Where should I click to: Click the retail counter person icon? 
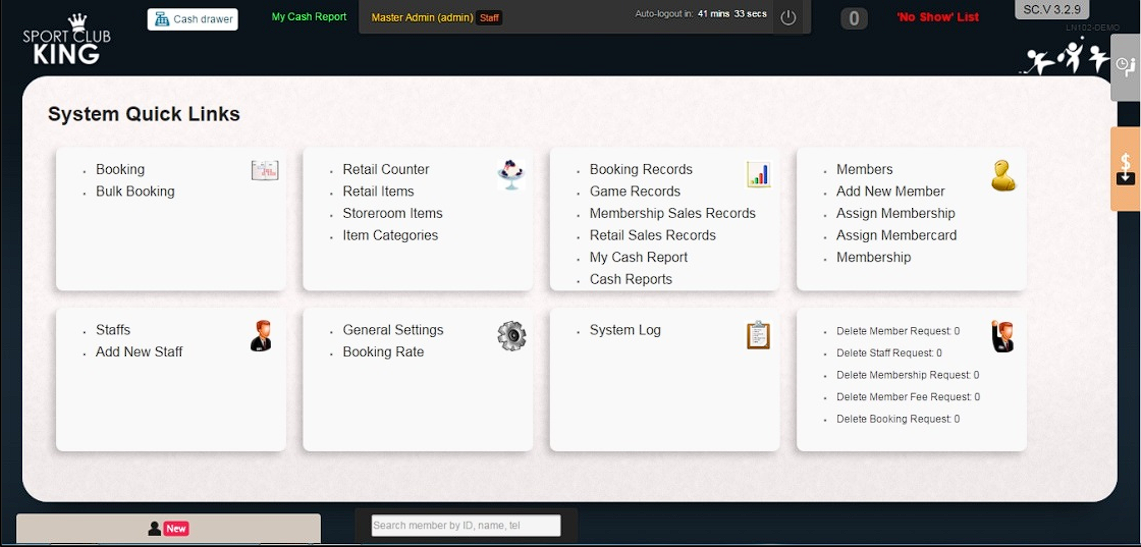(x=511, y=174)
